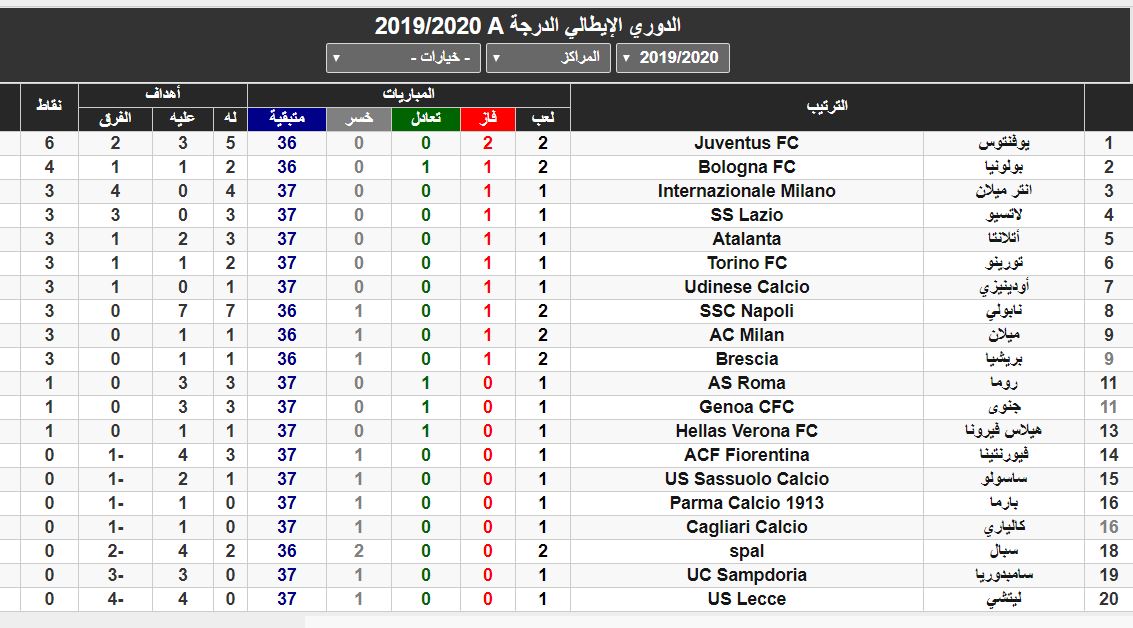Expand the المراكز dropdown
1133x628 pixels.
click(x=549, y=58)
